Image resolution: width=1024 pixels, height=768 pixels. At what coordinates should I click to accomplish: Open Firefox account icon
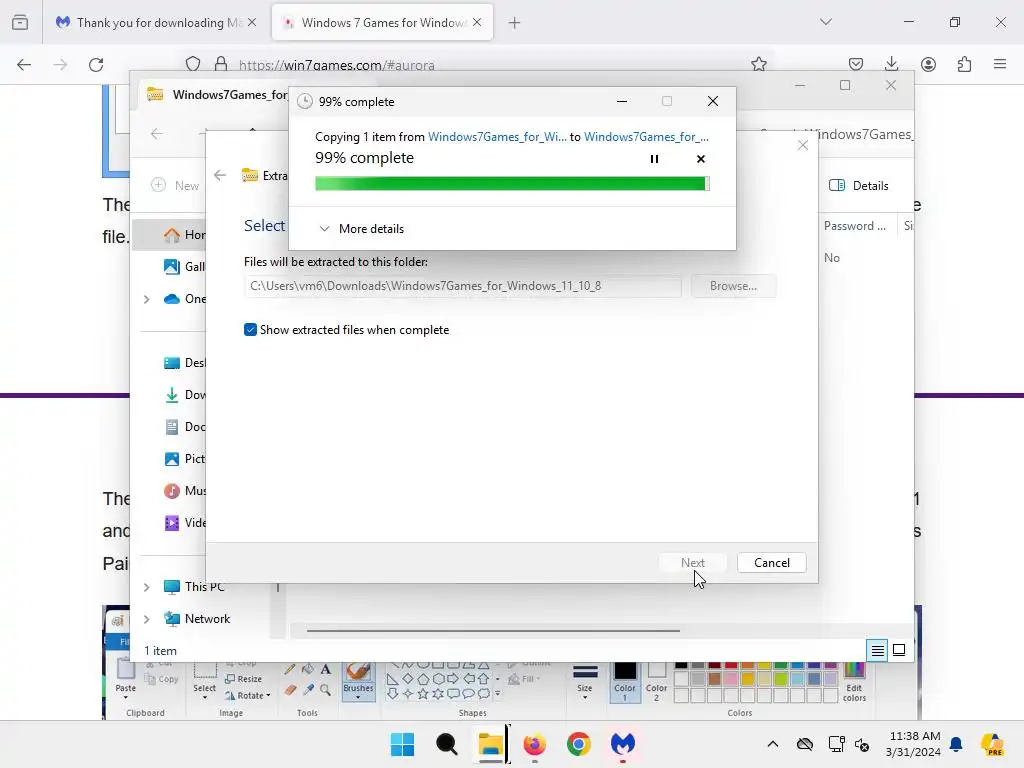point(928,64)
